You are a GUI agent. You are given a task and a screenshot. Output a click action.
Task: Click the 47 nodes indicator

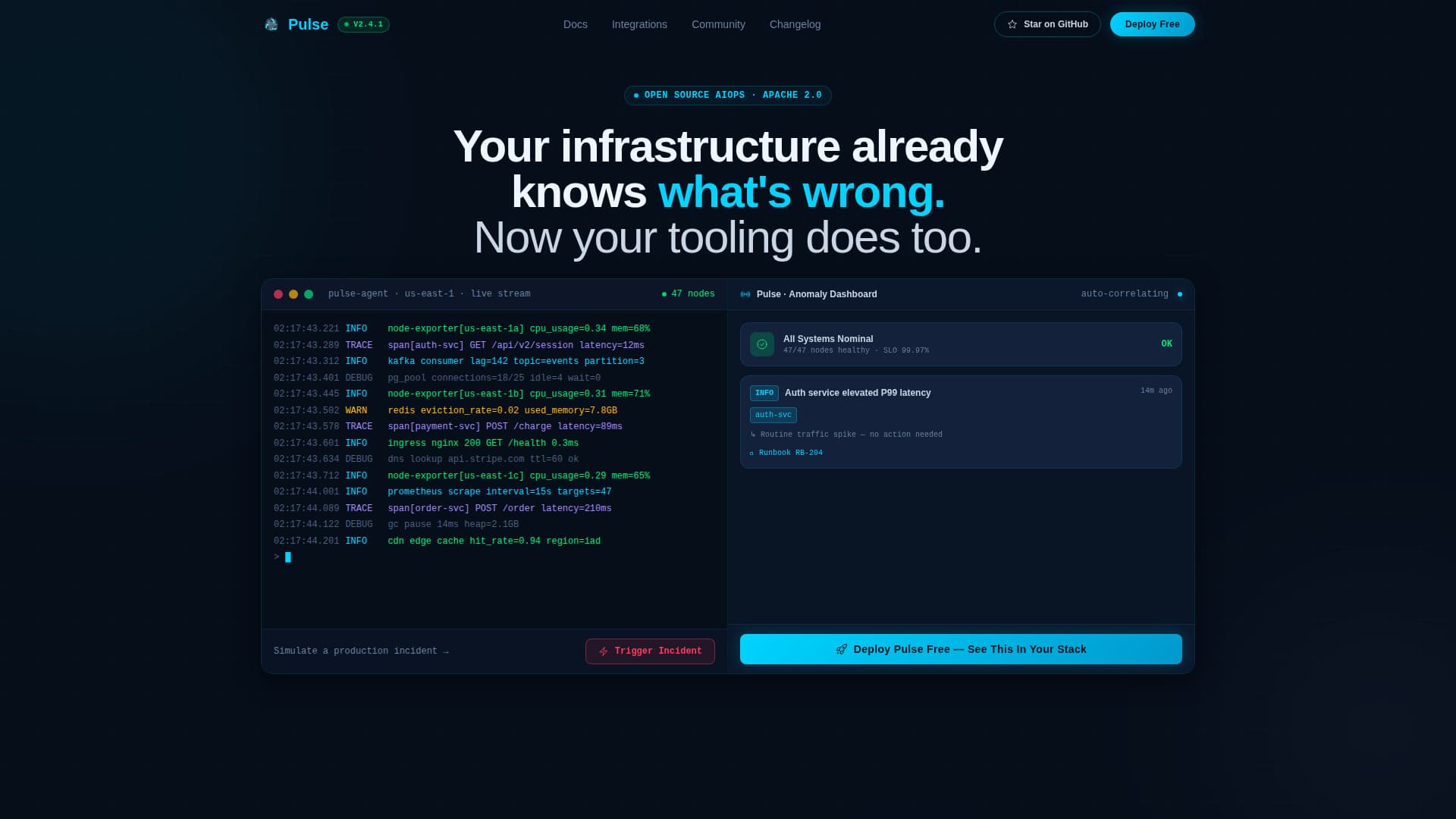tap(688, 294)
